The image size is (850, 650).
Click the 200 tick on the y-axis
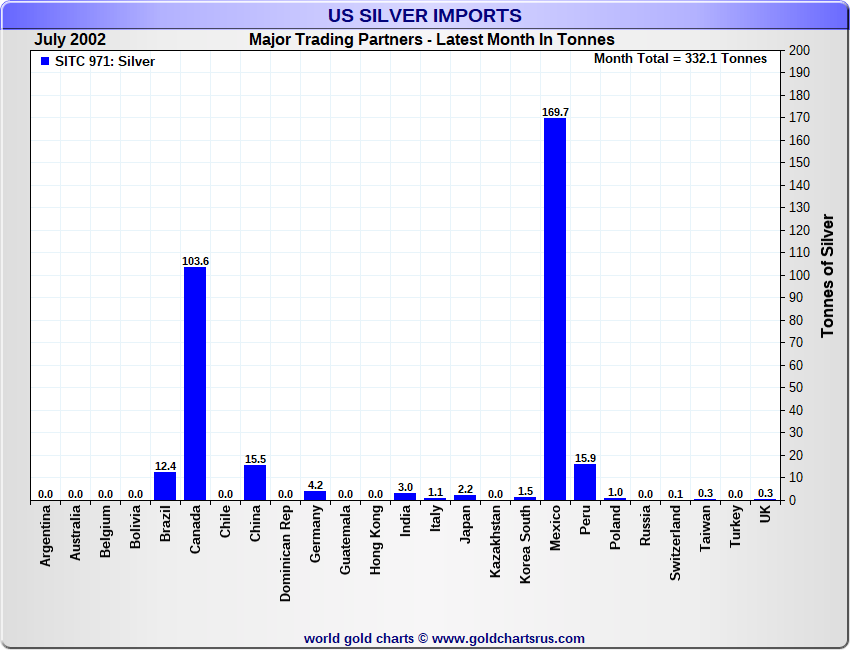coord(799,50)
